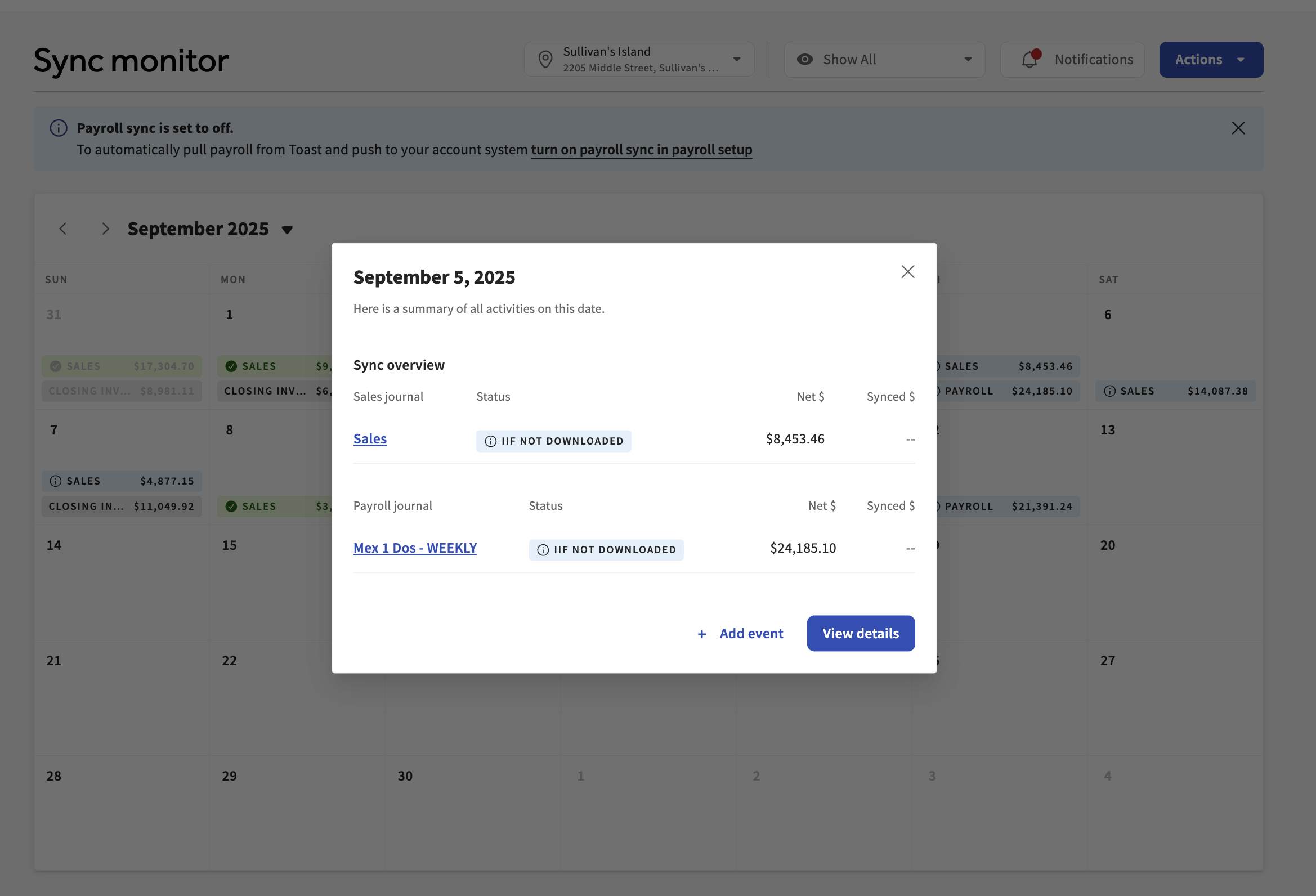Viewport: 1316px width, 896px height.
Task: Go to next month with right chevron
Action: click(105, 229)
